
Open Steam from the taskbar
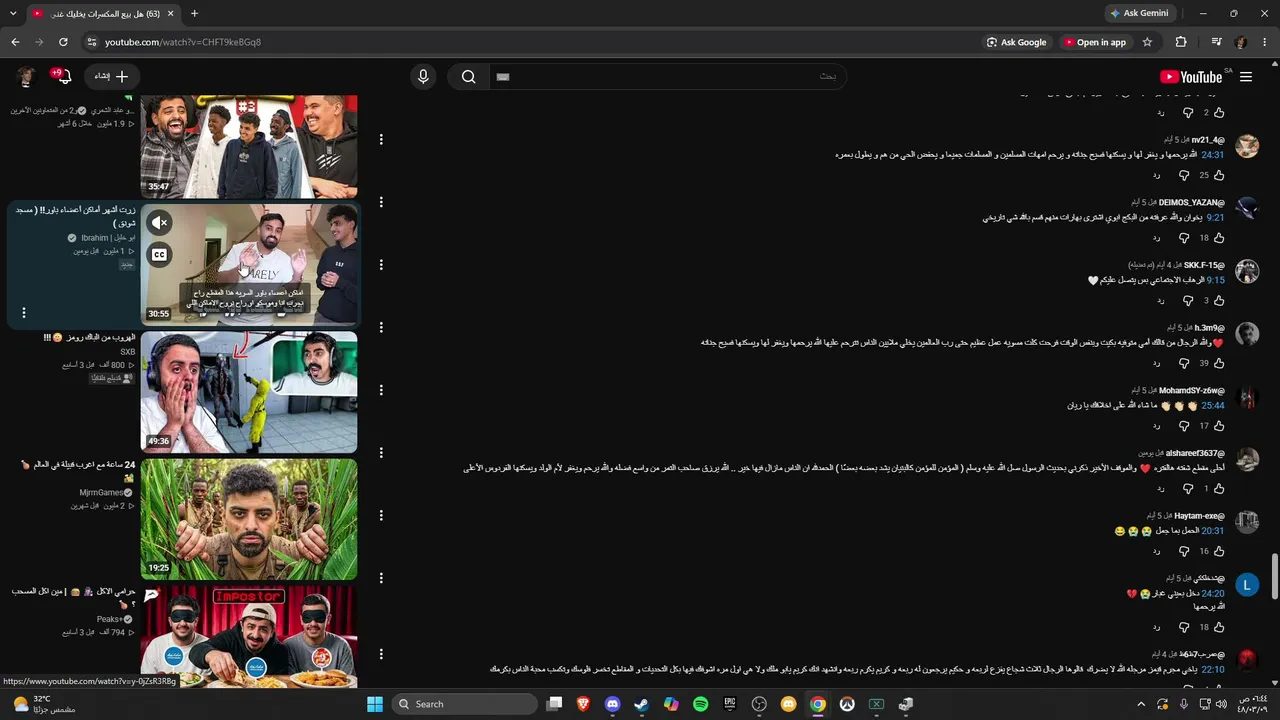pos(642,704)
